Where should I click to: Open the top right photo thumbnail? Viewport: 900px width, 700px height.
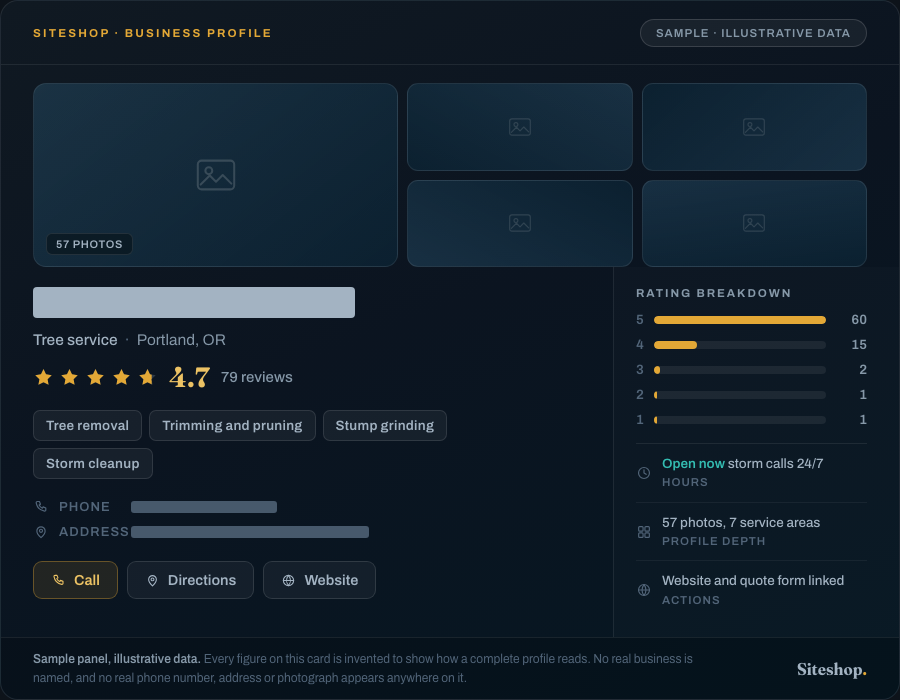(754, 127)
